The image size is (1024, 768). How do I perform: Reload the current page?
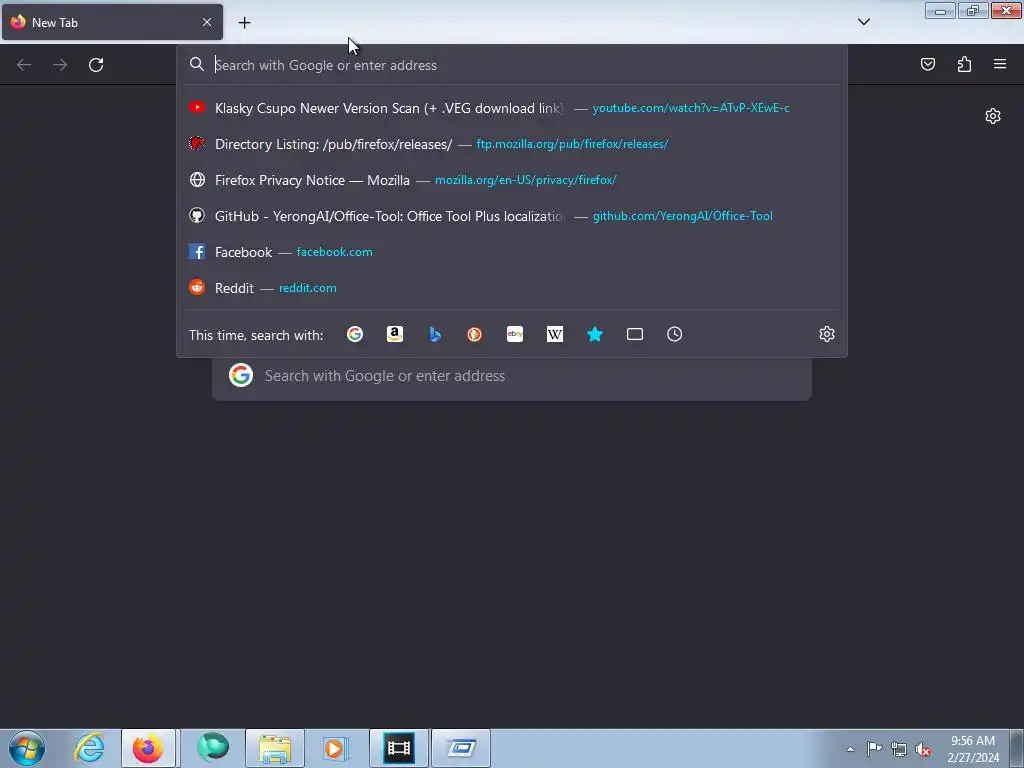point(96,65)
